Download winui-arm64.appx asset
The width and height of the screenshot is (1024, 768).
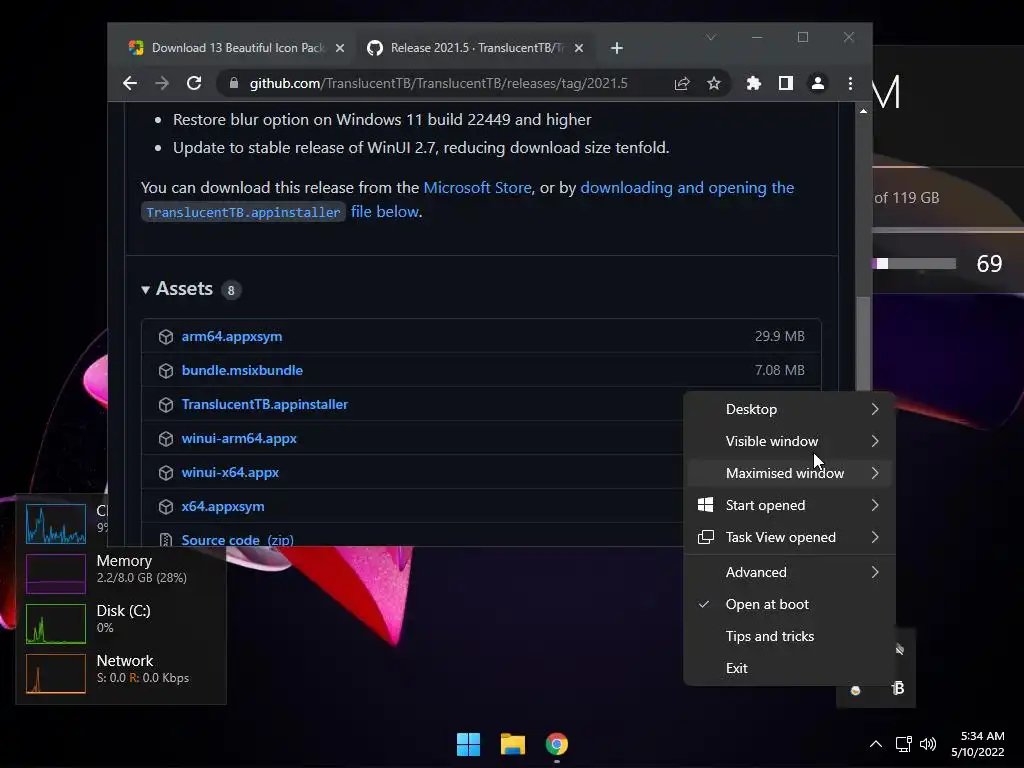pyautogui.click(x=239, y=438)
